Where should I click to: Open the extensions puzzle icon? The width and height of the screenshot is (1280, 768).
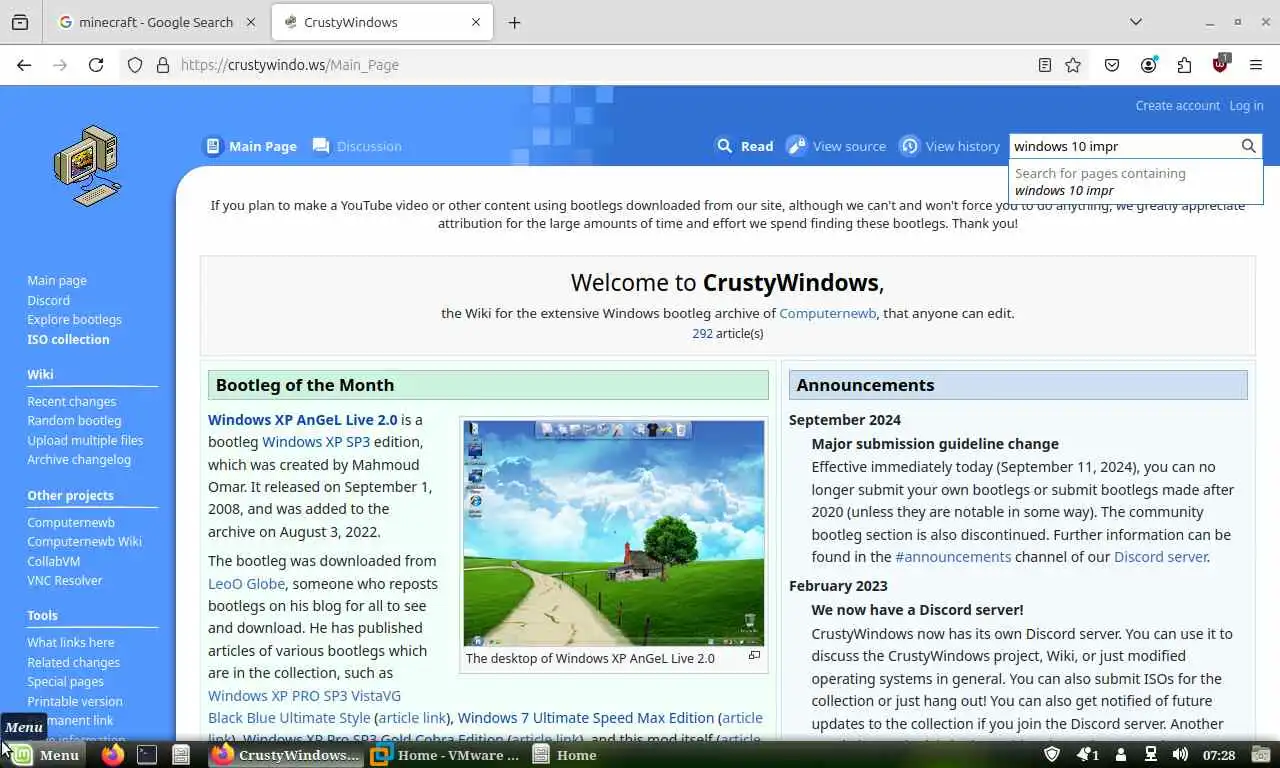tap(1184, 65)
